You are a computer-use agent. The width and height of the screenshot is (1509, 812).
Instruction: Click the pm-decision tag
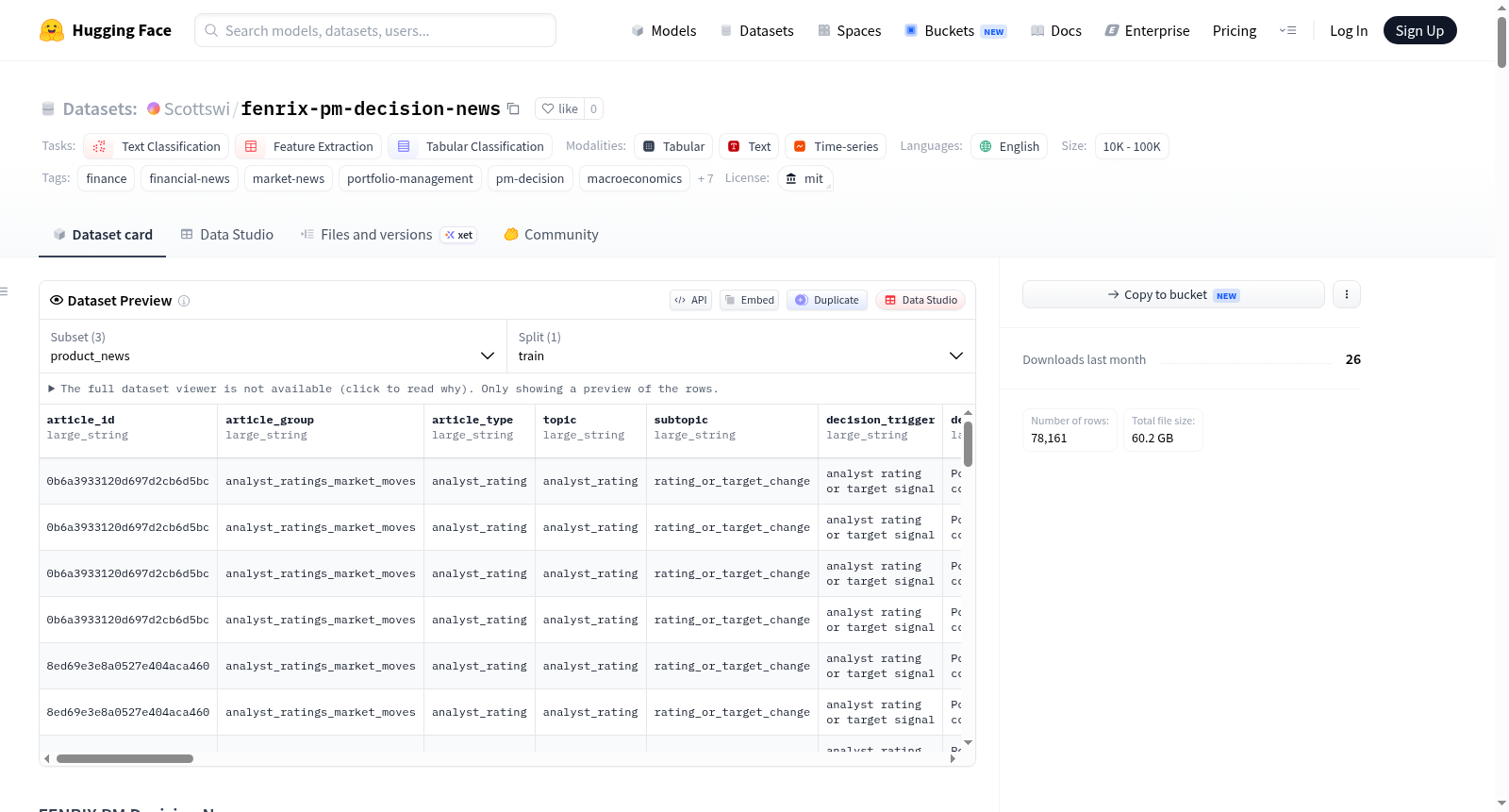coord(530,178)
